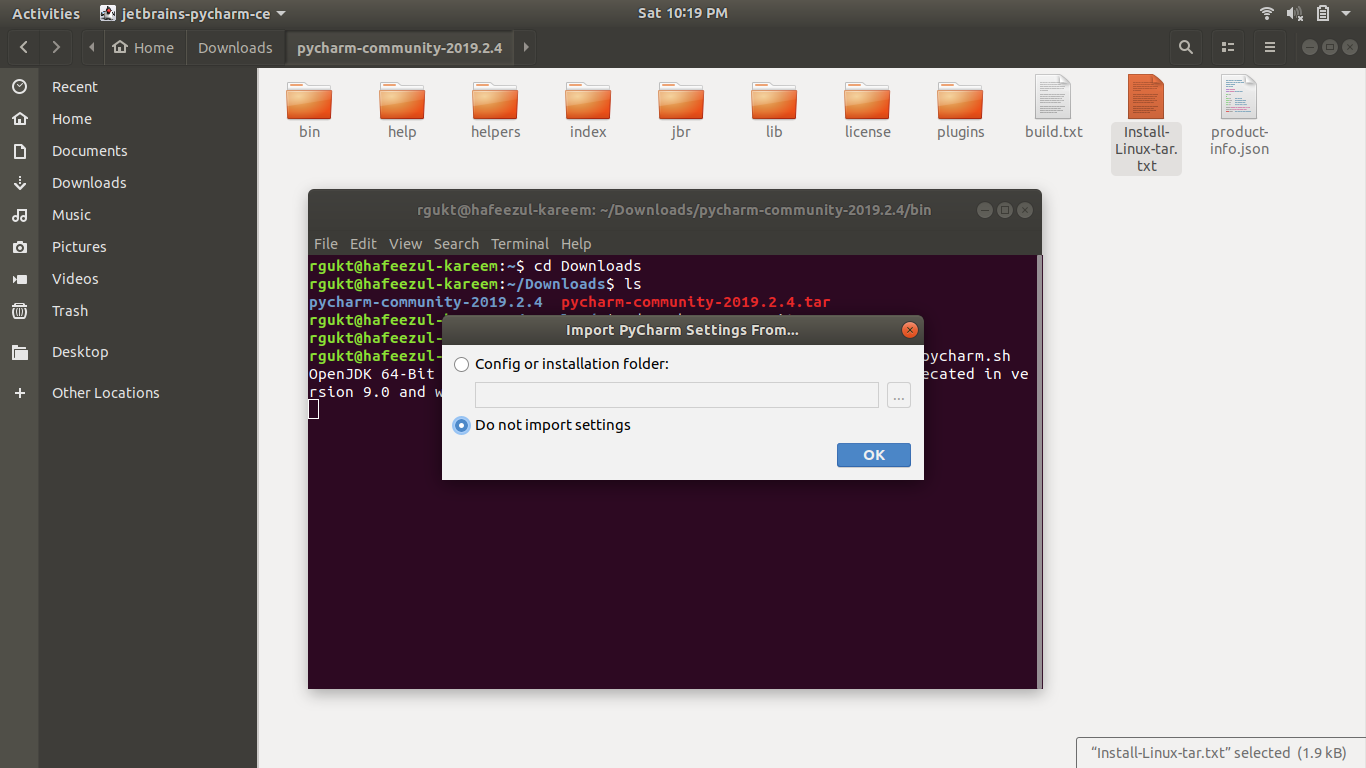Click the installation folder path field
The image size is (1366, 768).
point(677,395)
